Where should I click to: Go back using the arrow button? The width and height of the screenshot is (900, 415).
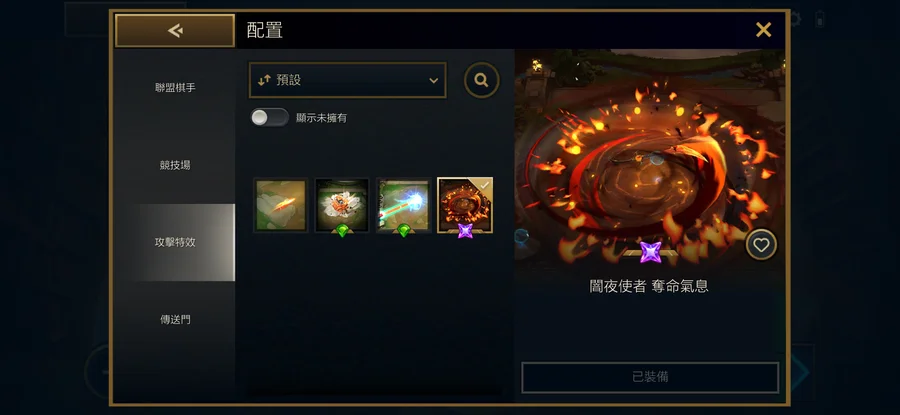(x=175, y=30)
